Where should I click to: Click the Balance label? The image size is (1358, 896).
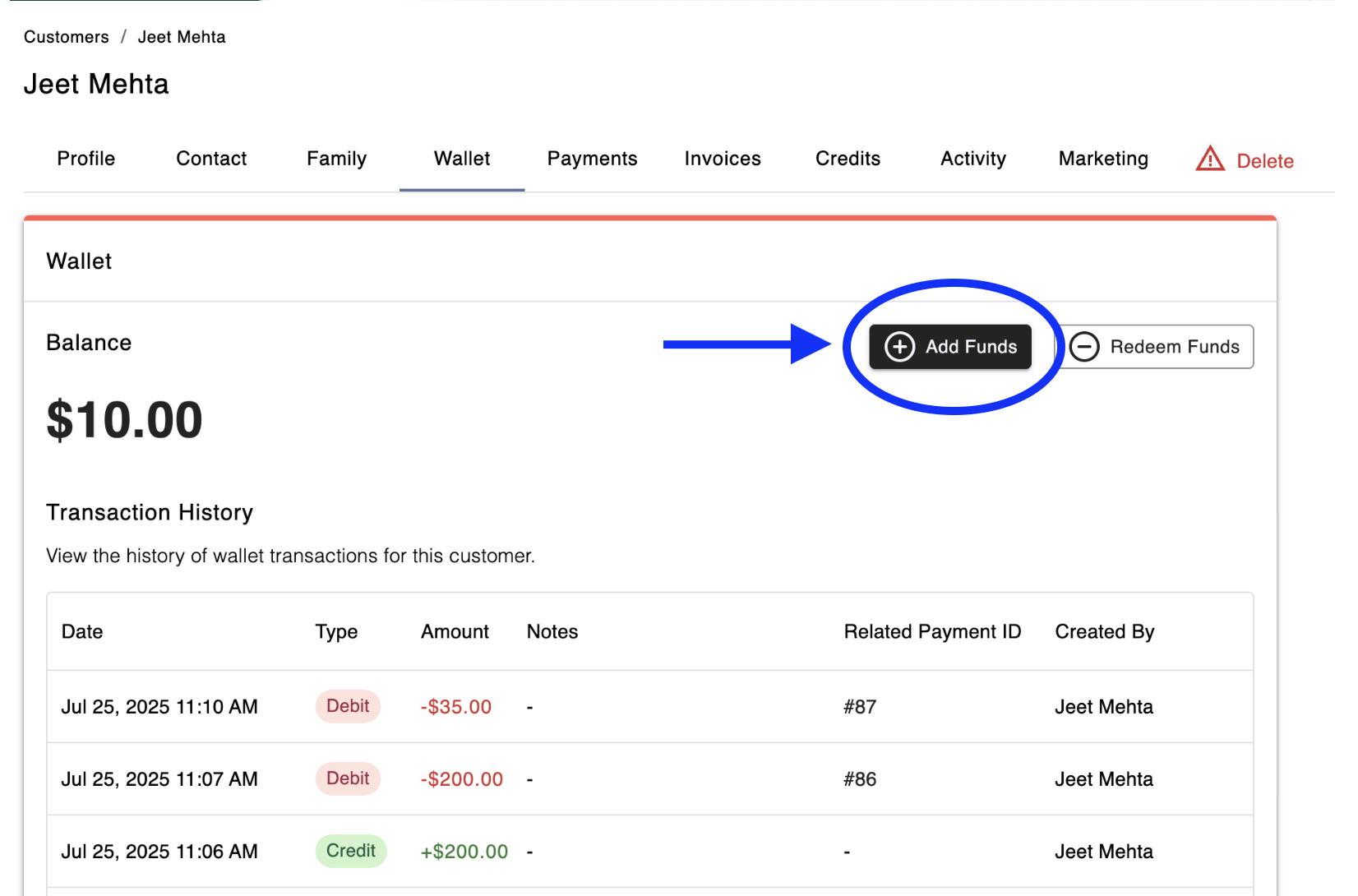coord(89,343)
